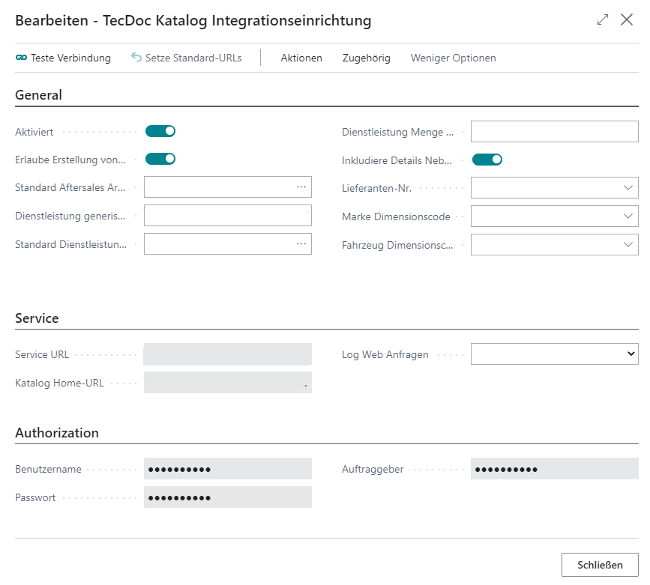Screen dimensions: 650x585
Task: Close the dialog with the X icon
Action: (x=626, y=19)
